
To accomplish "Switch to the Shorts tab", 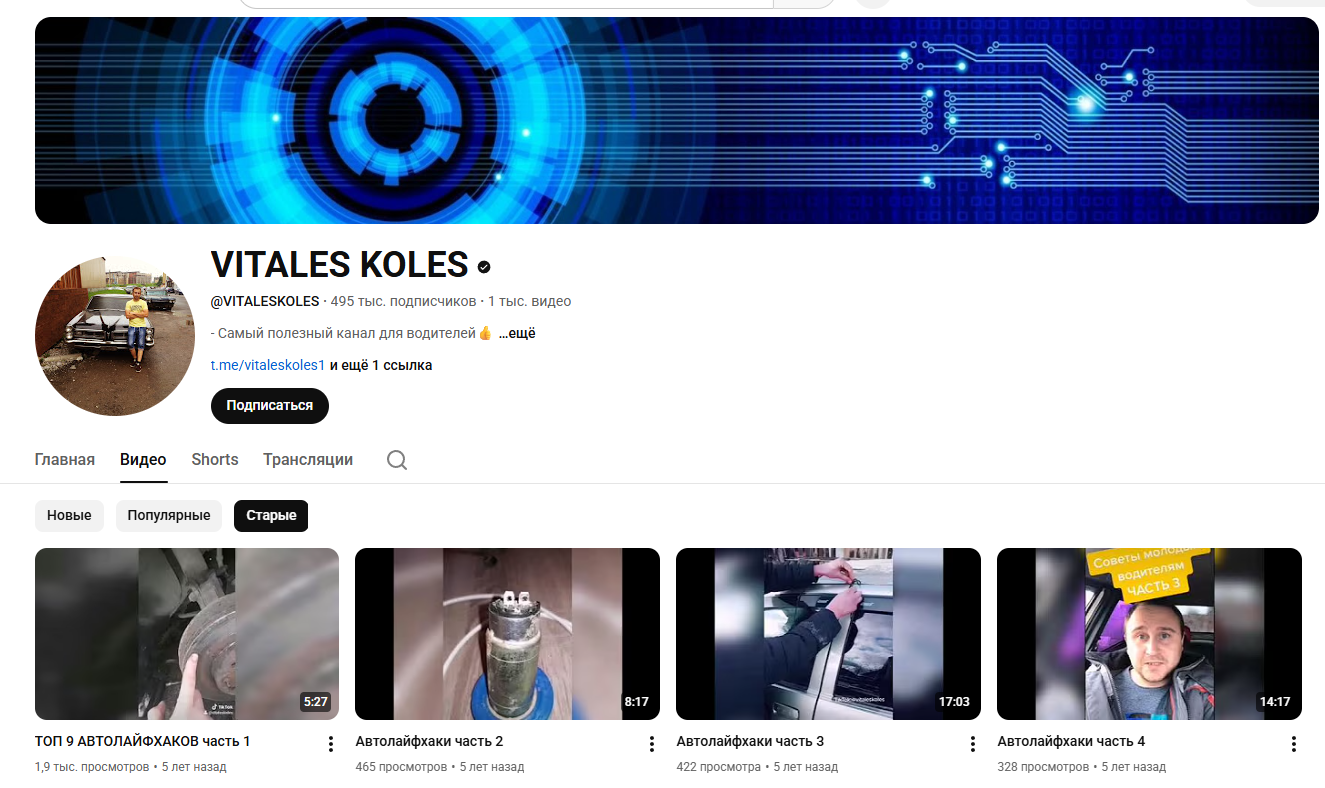I will tap(215, 460).
